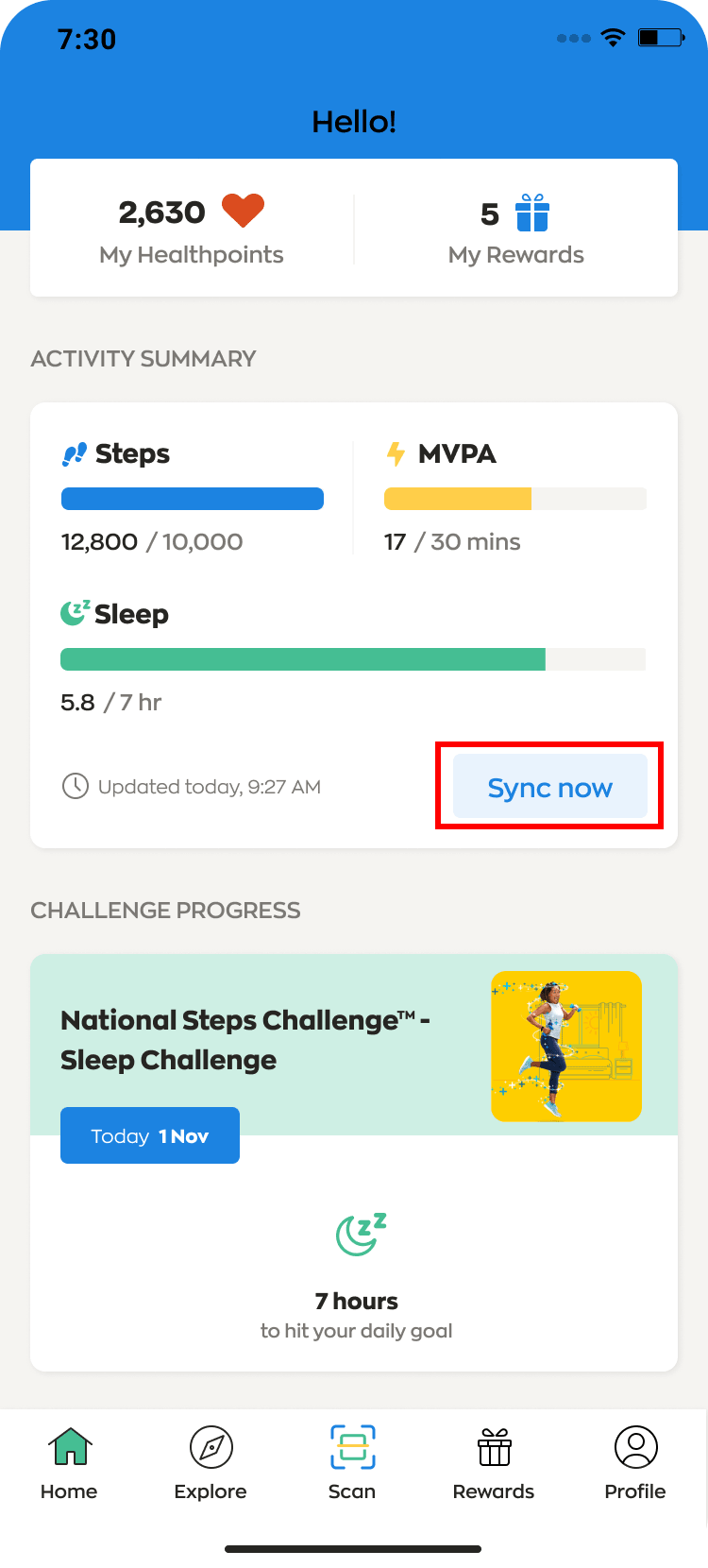
Task: Open the Rewards gift icon in navigation
Action: (x=495, y=1447)
